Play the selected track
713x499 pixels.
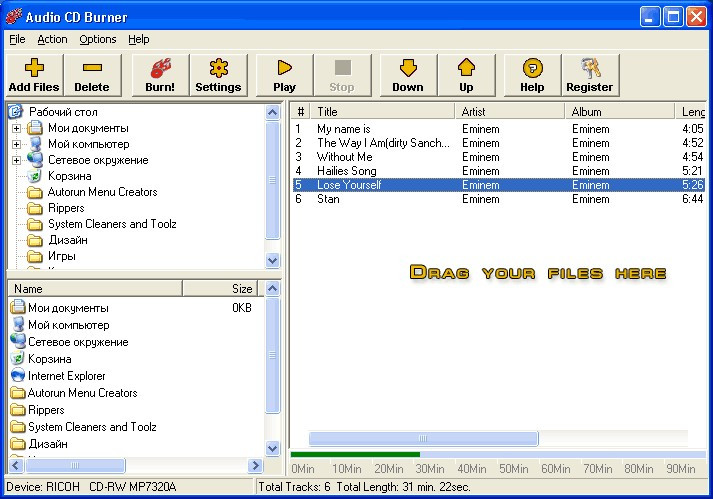(x=285, y=75)
